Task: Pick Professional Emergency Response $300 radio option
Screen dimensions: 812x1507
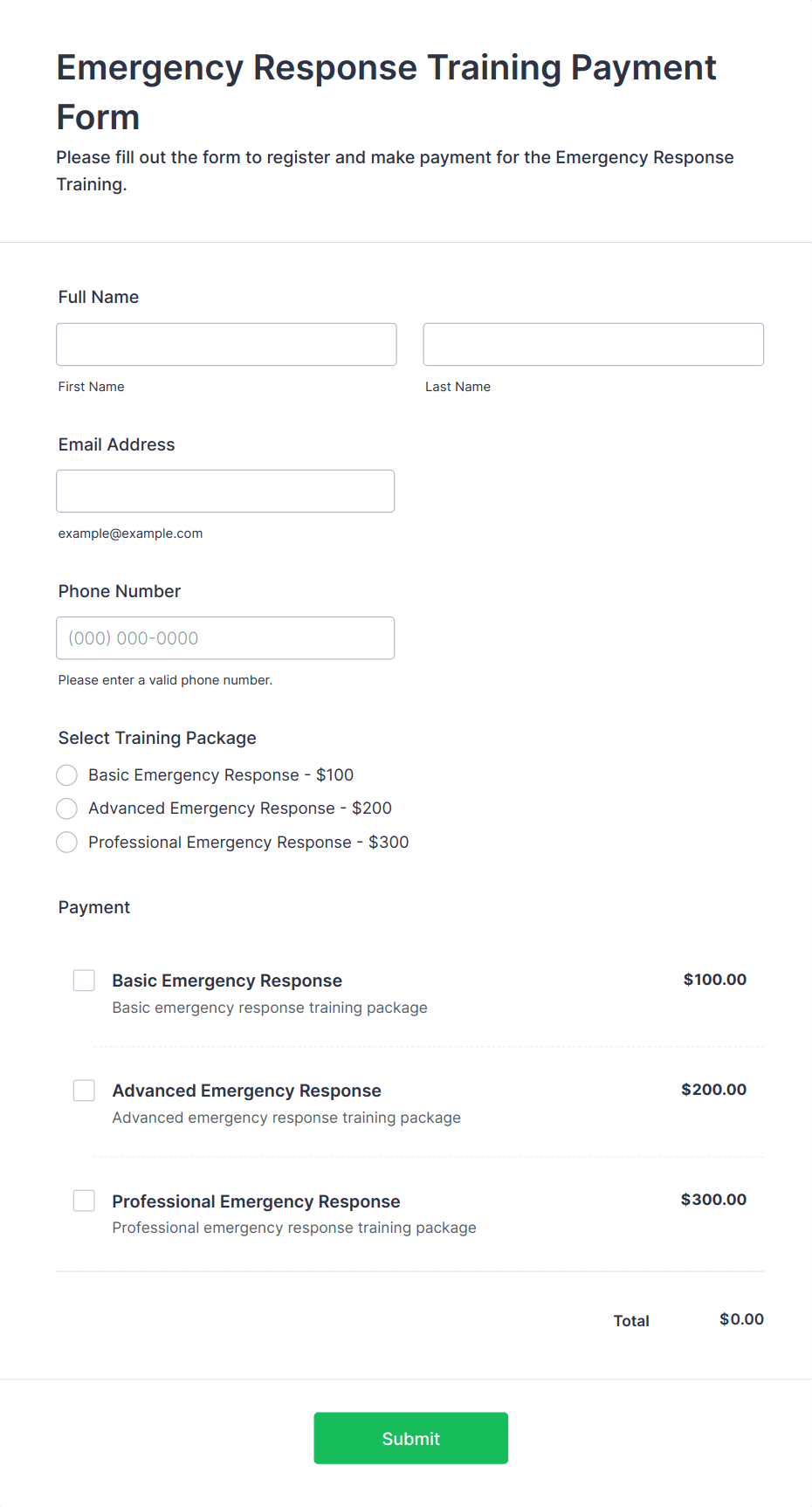Action: point(67,843)
